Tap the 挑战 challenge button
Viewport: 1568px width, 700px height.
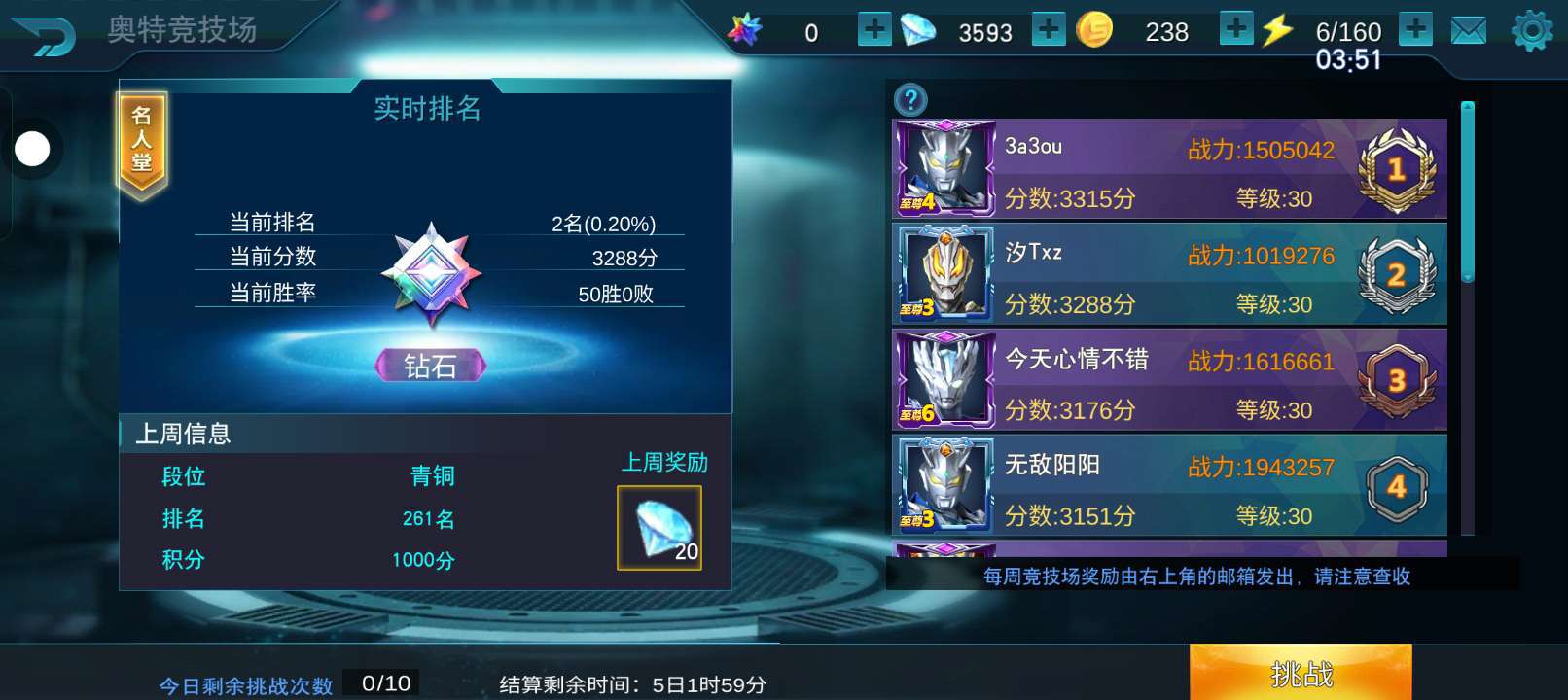point(1301,673)
